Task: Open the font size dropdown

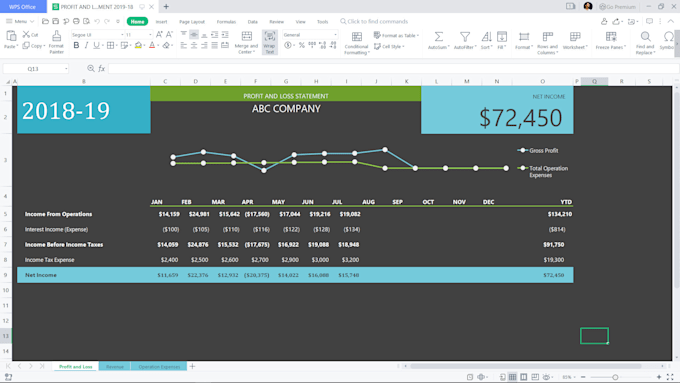Action: [150, 35]
